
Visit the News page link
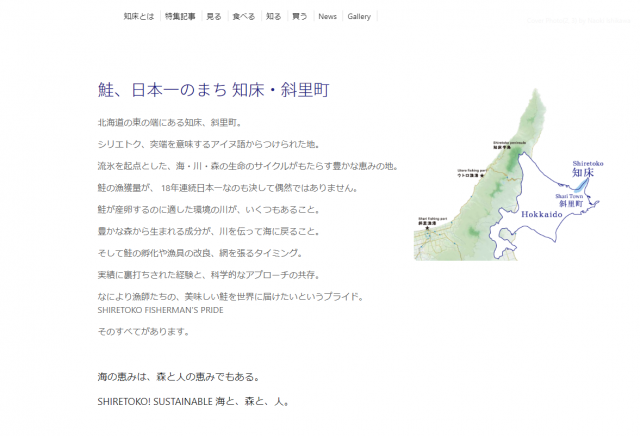[x=327, y=17]
